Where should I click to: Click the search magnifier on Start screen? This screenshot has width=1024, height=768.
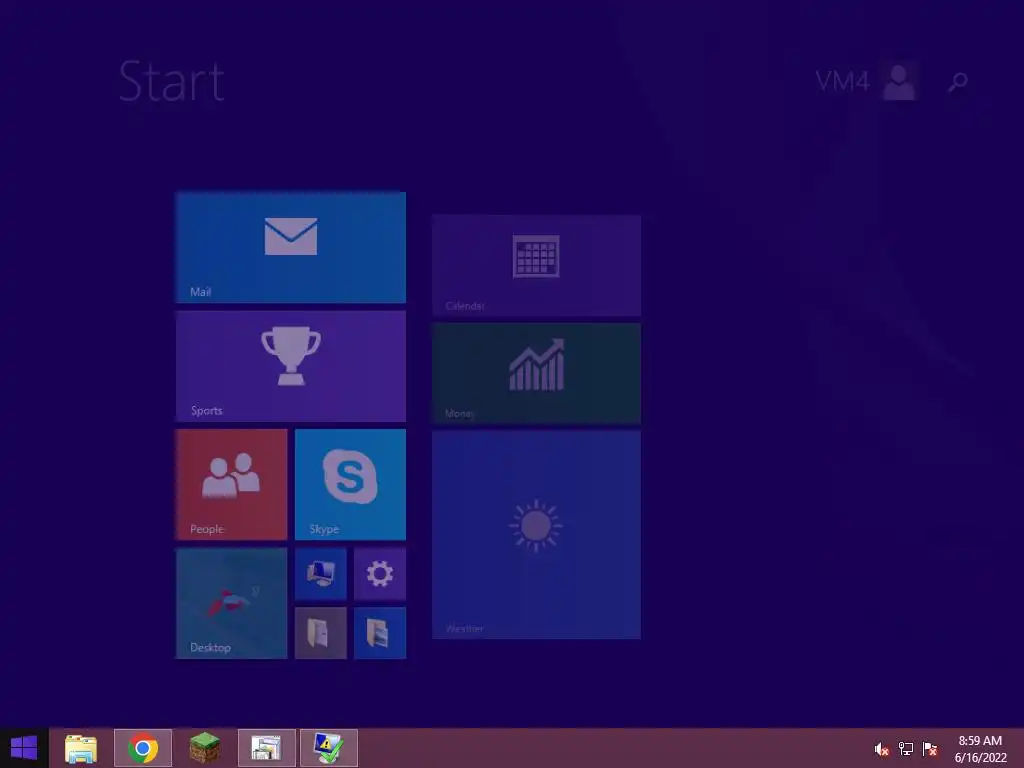pos(957,82)
